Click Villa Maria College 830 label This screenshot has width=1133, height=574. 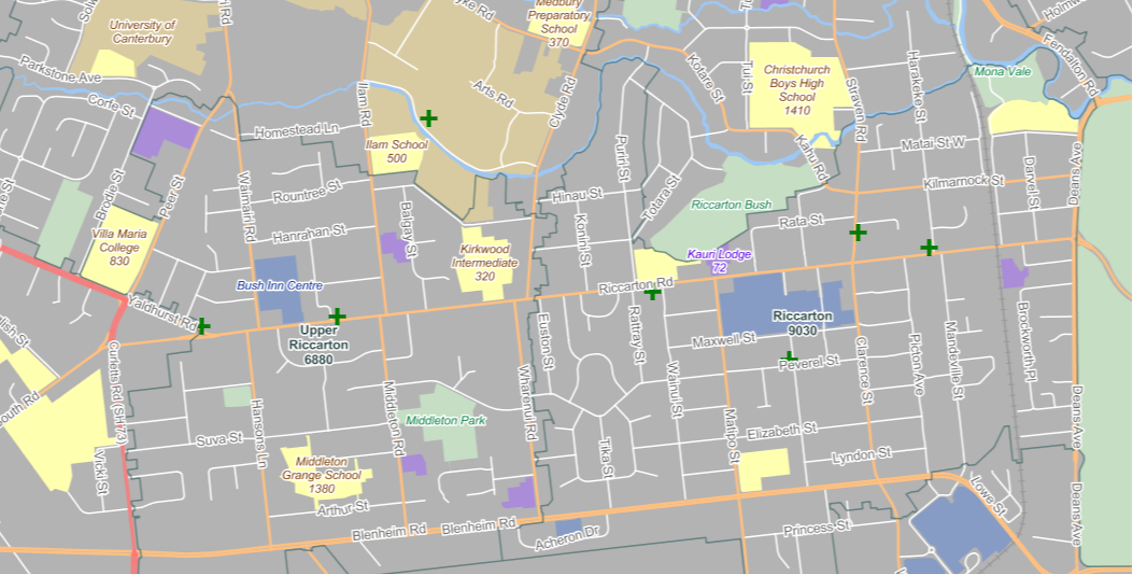pos(119,247)
